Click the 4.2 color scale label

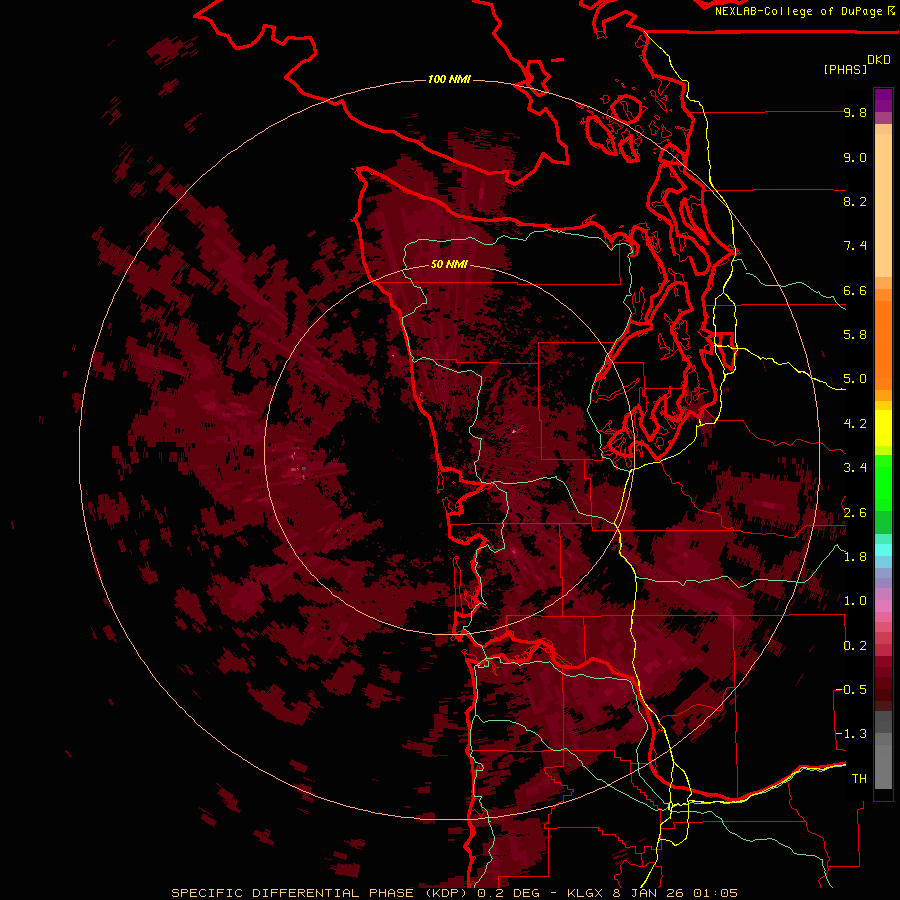pos(855,424)
